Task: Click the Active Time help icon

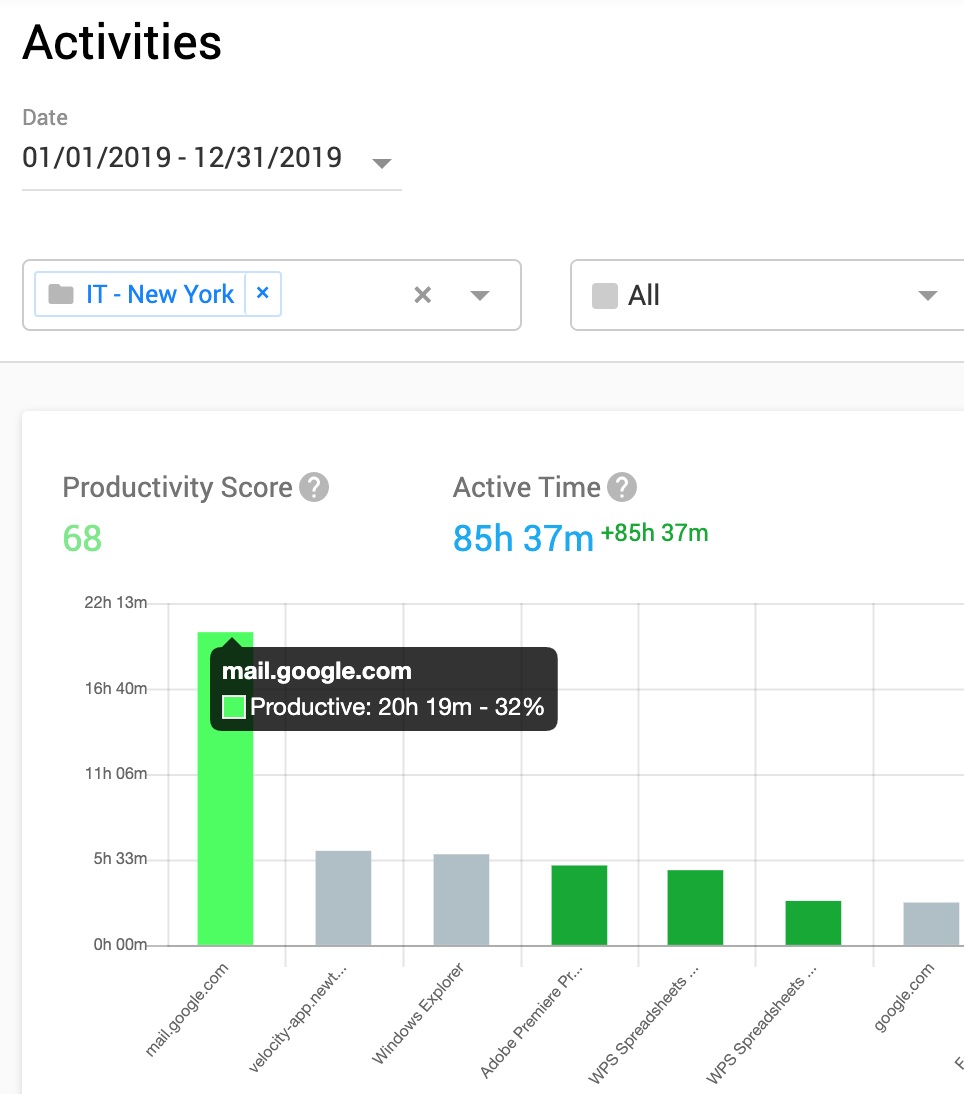Action: pyautogui.click(x=622, y=488)
